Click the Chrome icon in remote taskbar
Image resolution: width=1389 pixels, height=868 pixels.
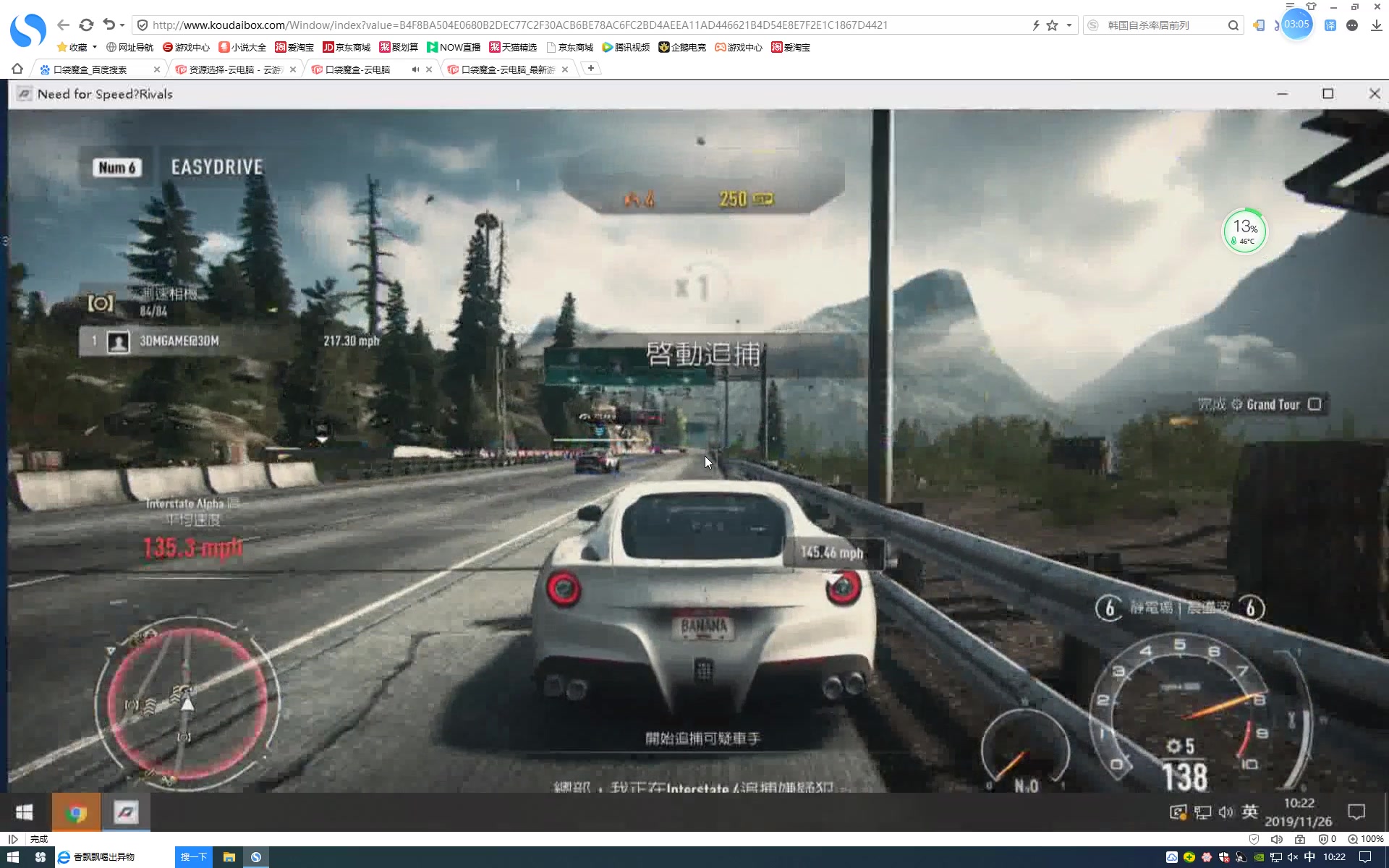76,812
